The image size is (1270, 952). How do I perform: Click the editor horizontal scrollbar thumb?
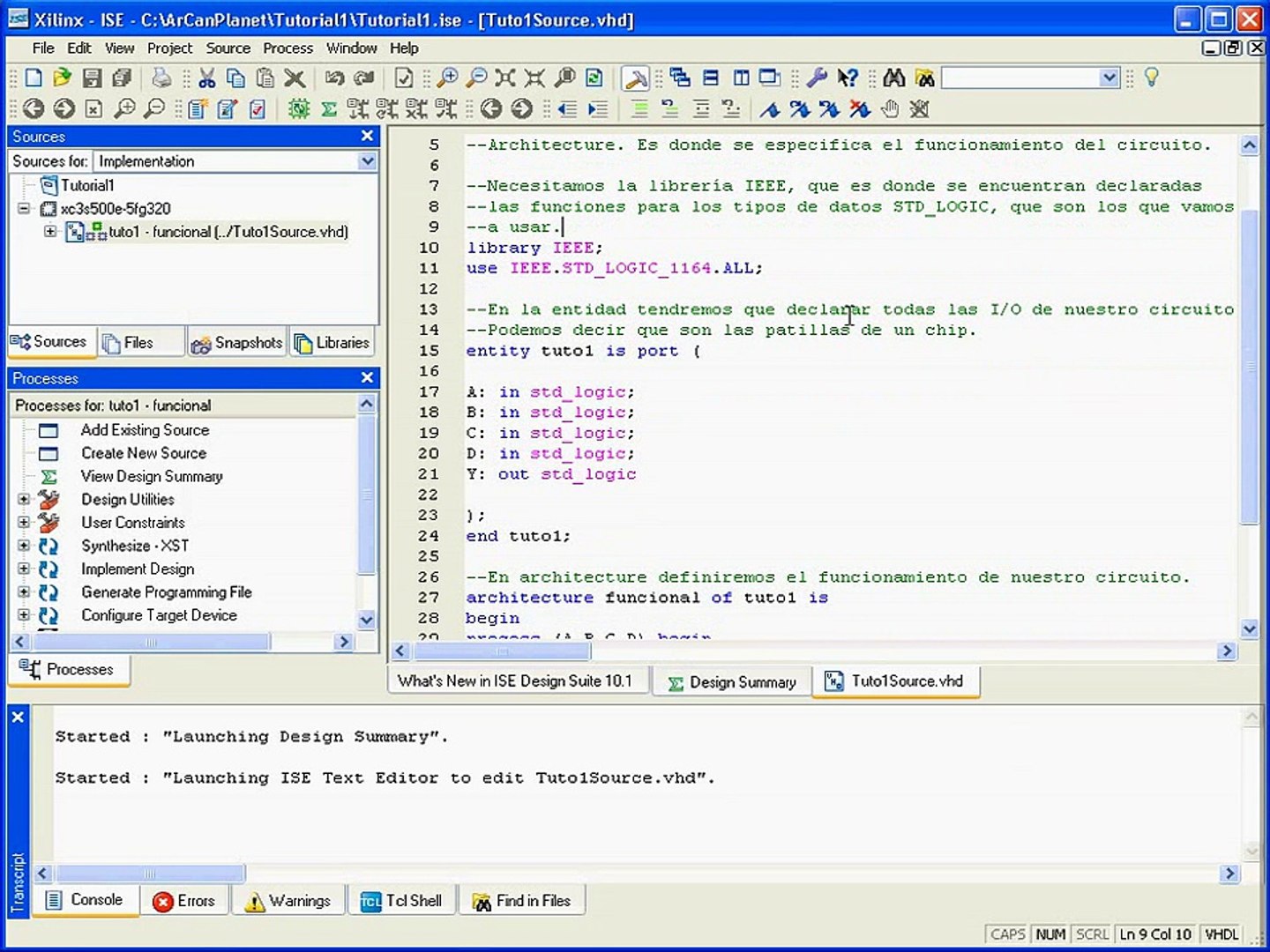(503, 651)
